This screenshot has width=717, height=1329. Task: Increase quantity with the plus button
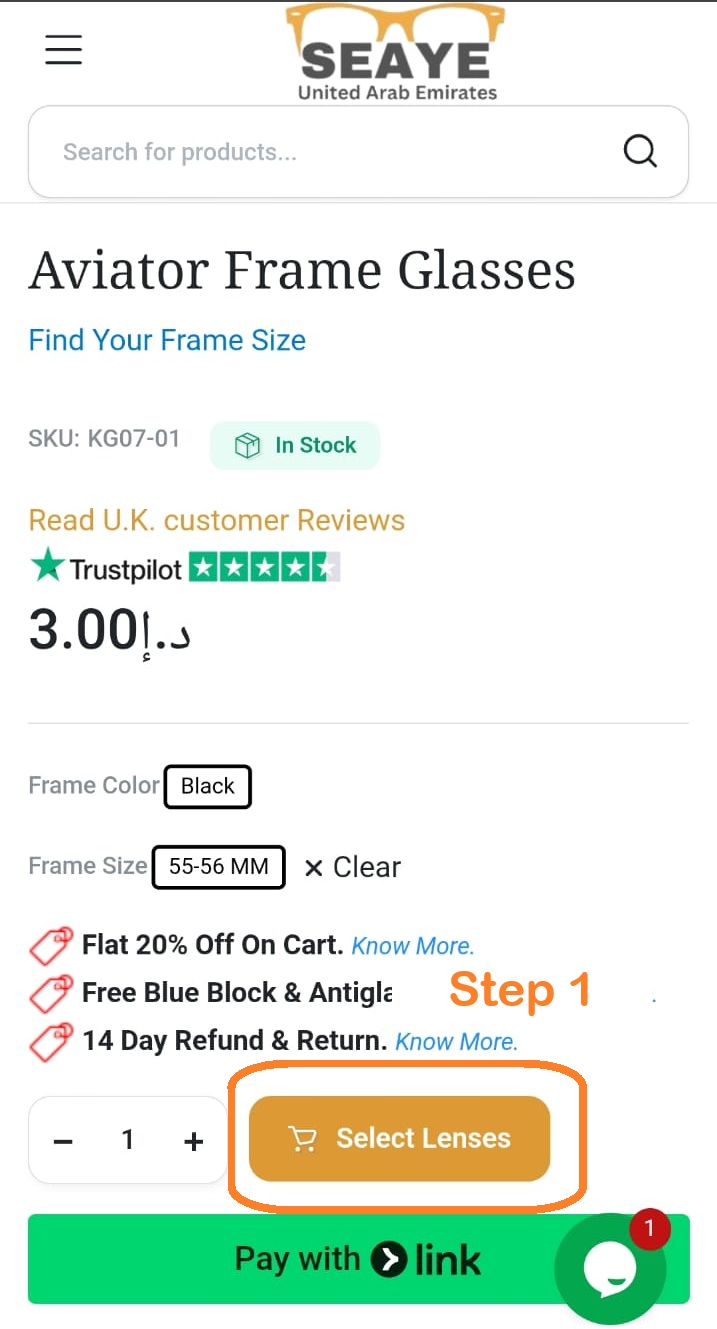click(x=194, y=1141)
